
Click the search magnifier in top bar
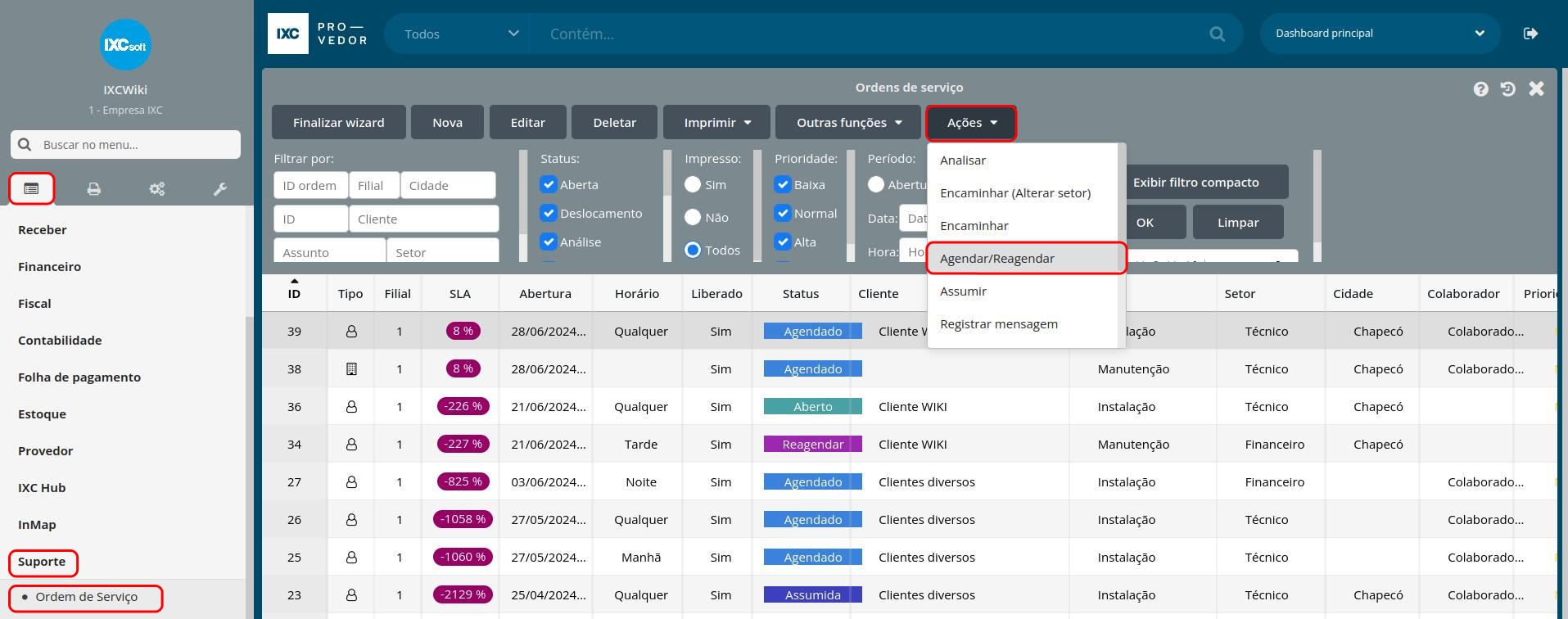pos(1218,34)
